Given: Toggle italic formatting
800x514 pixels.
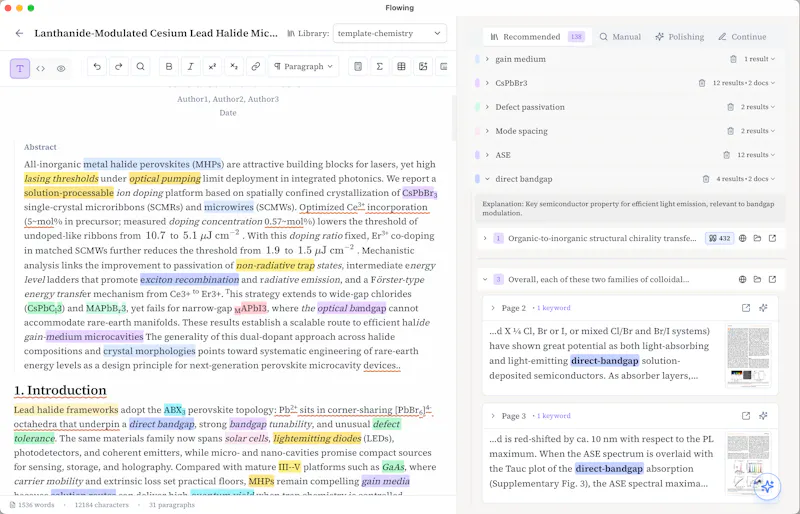Looking at the screenshot, I should tap(190, 66).
